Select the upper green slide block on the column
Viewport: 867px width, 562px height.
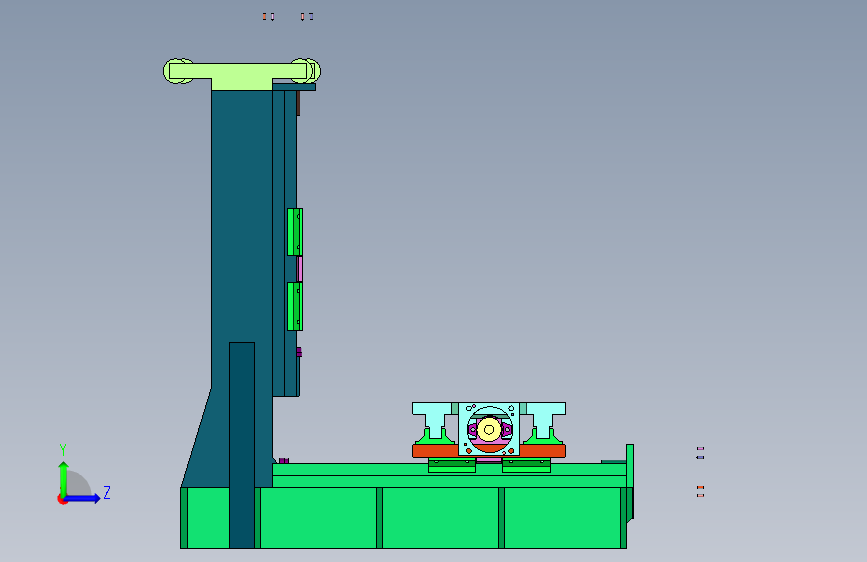pyautogui.click(x=295, y=232)
